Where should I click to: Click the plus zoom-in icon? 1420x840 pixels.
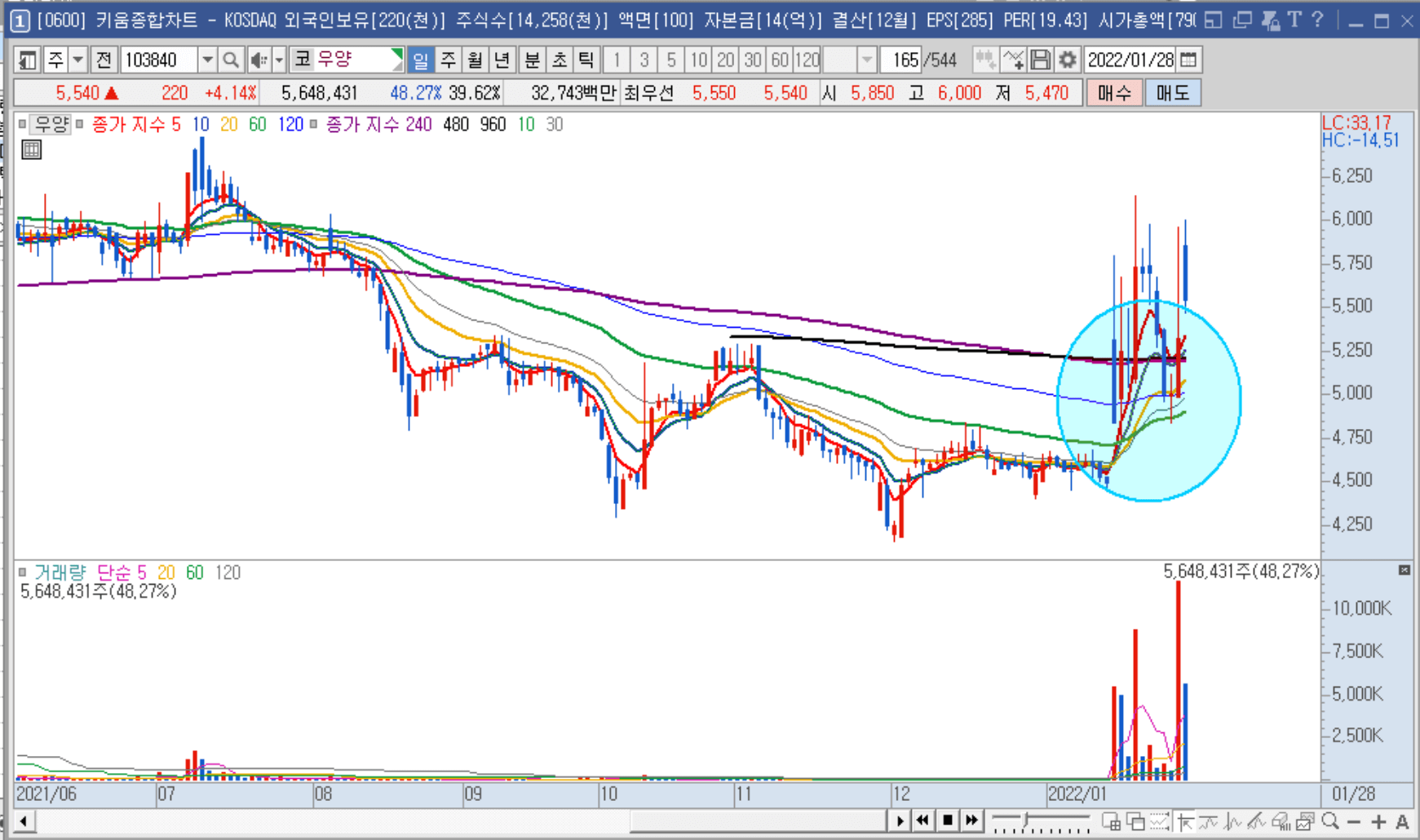1378,822
